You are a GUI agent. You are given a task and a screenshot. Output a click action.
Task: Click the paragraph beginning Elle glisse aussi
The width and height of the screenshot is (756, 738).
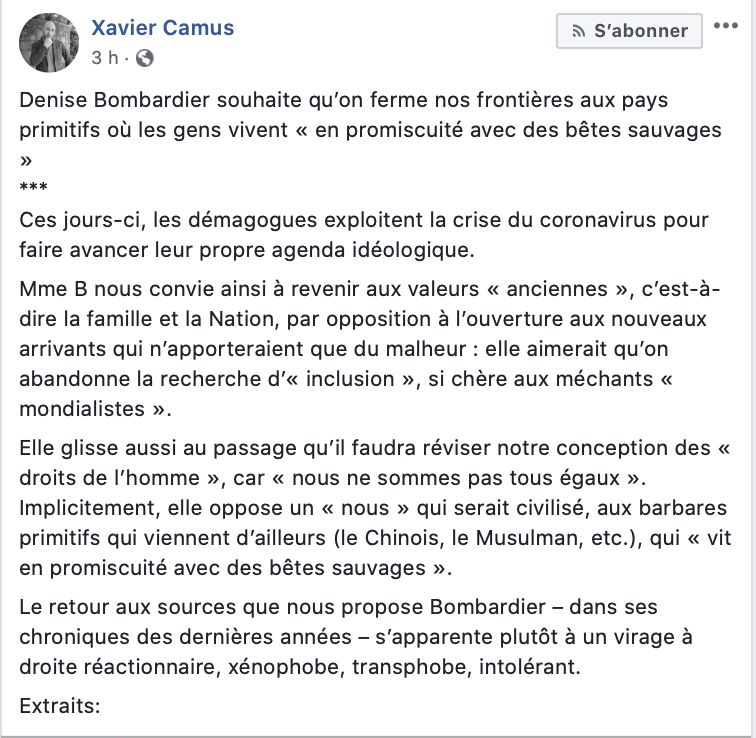click(x=375, y=508)
